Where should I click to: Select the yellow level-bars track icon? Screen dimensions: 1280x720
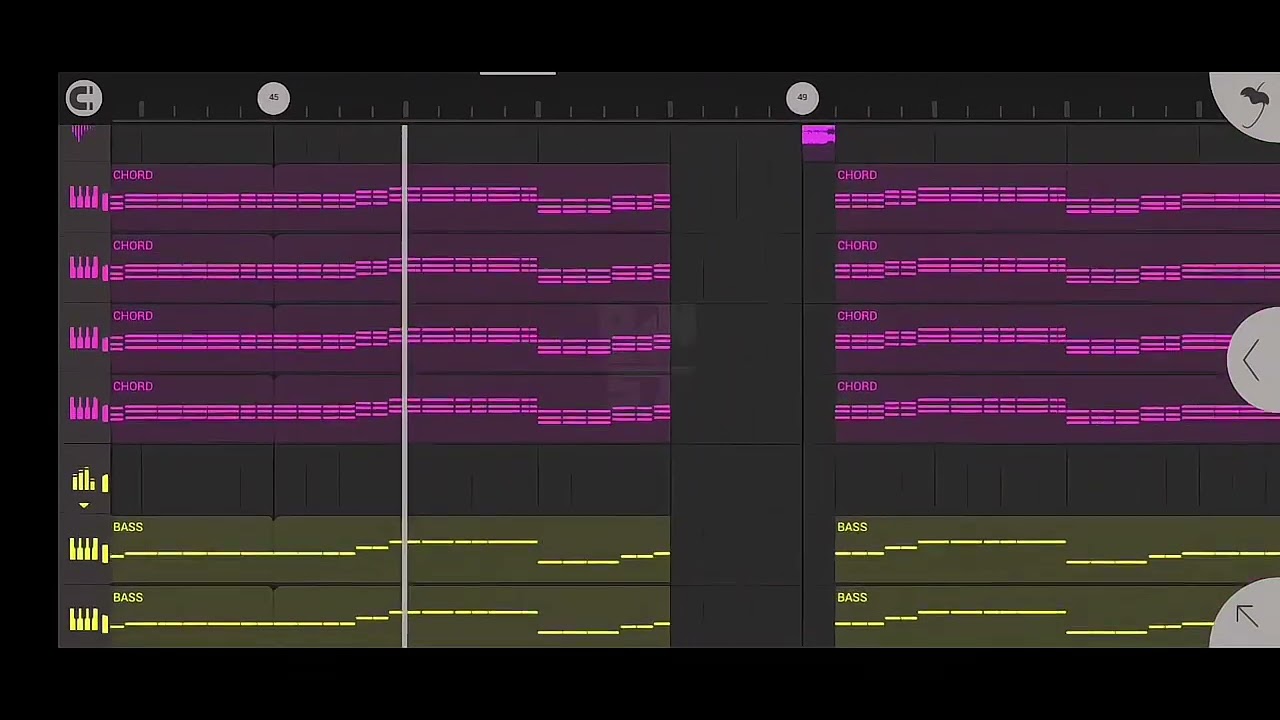pos(84,480)
